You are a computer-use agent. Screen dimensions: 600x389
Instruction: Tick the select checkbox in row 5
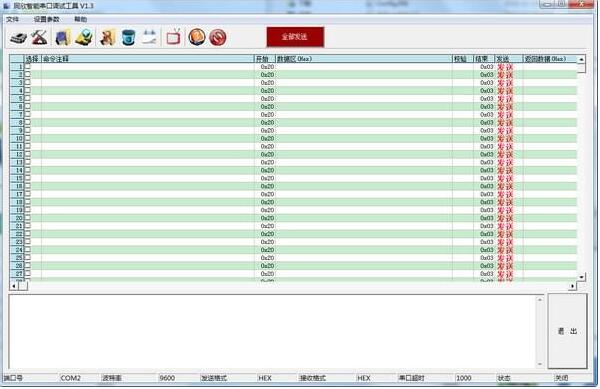pos(28,98)
